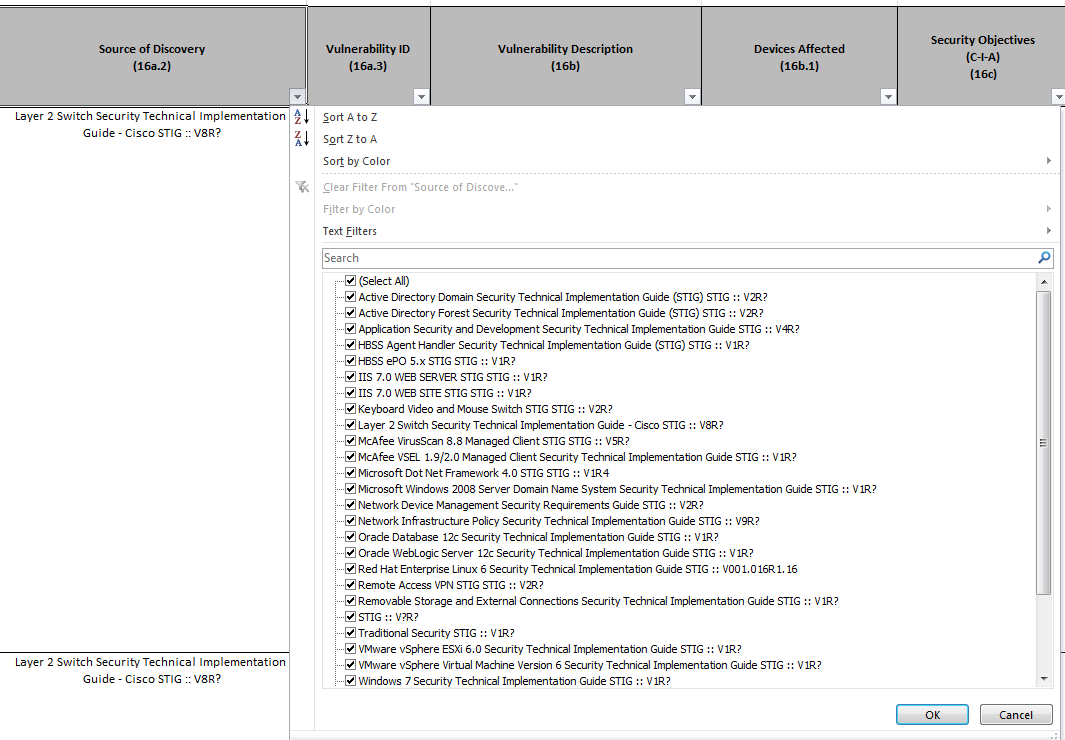The width and height of the screenshot is (1065, 740).
Task: Confirm the filter with the OK button
Action: (x=931, y=714)
